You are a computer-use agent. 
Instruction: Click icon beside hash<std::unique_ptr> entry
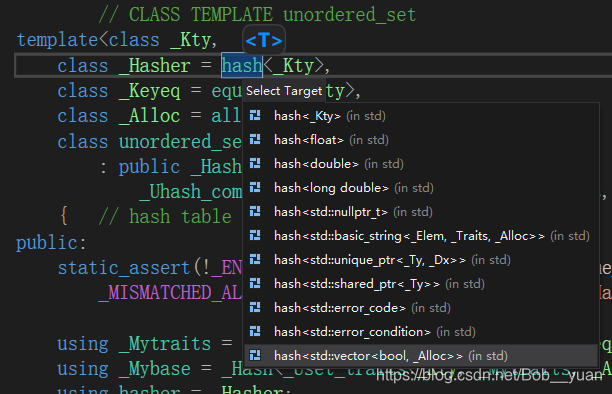click(x=255, y=260)
